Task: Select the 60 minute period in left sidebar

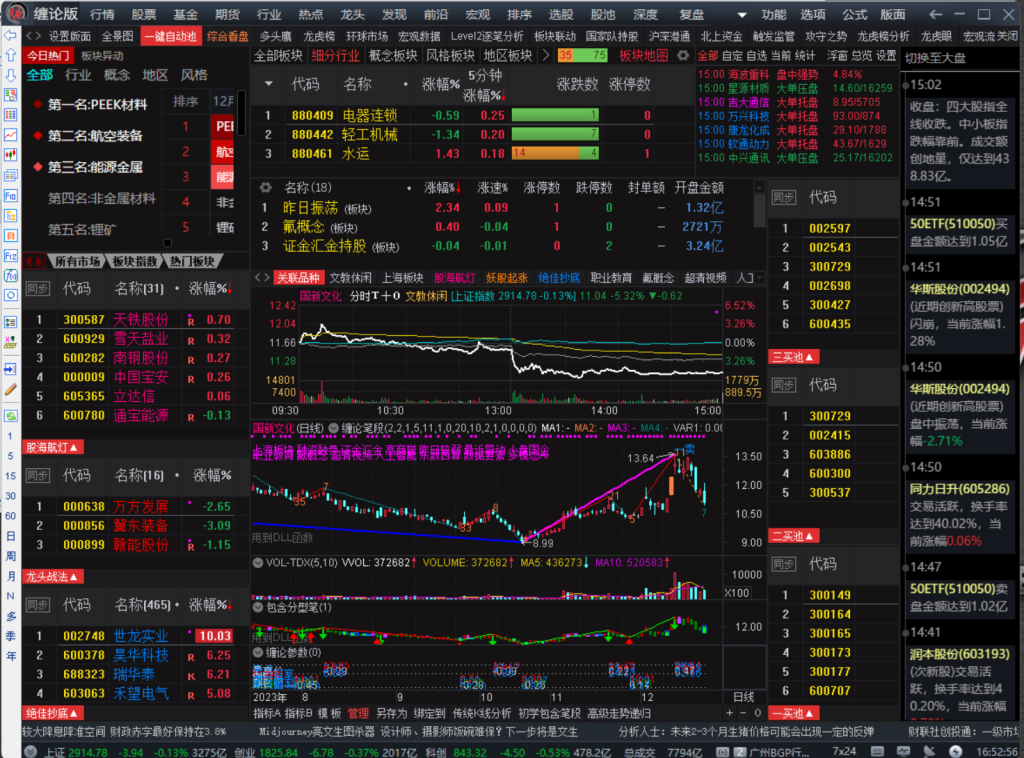Action: [10, 516]
